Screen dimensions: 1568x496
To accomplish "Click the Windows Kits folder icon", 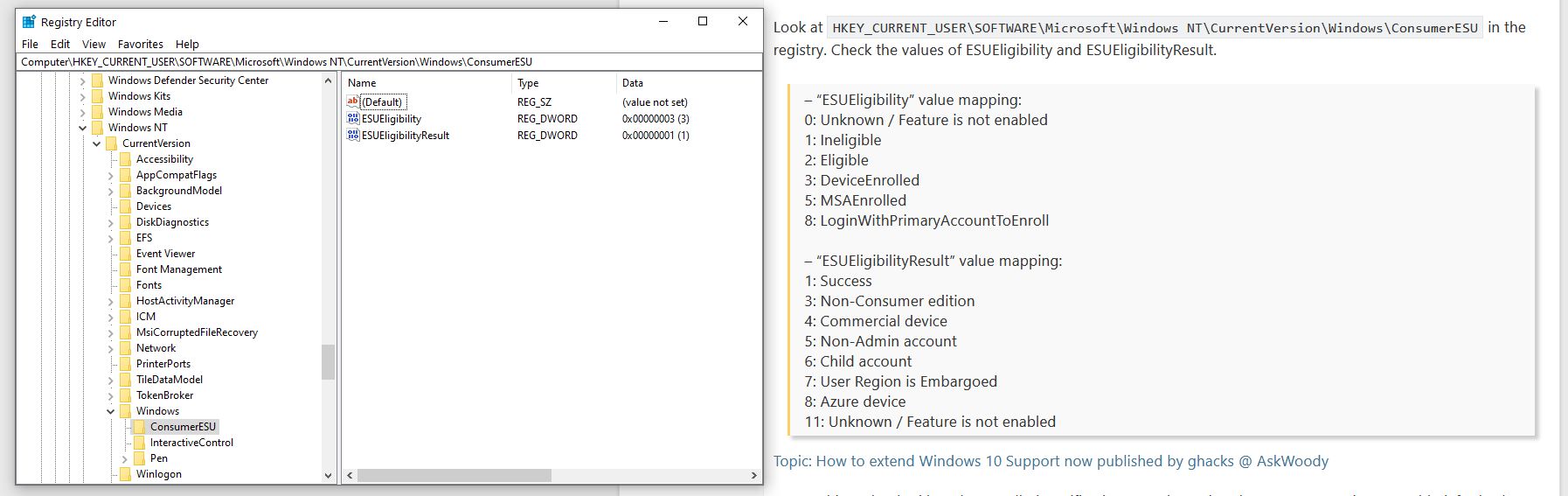I will click(98, 96).
